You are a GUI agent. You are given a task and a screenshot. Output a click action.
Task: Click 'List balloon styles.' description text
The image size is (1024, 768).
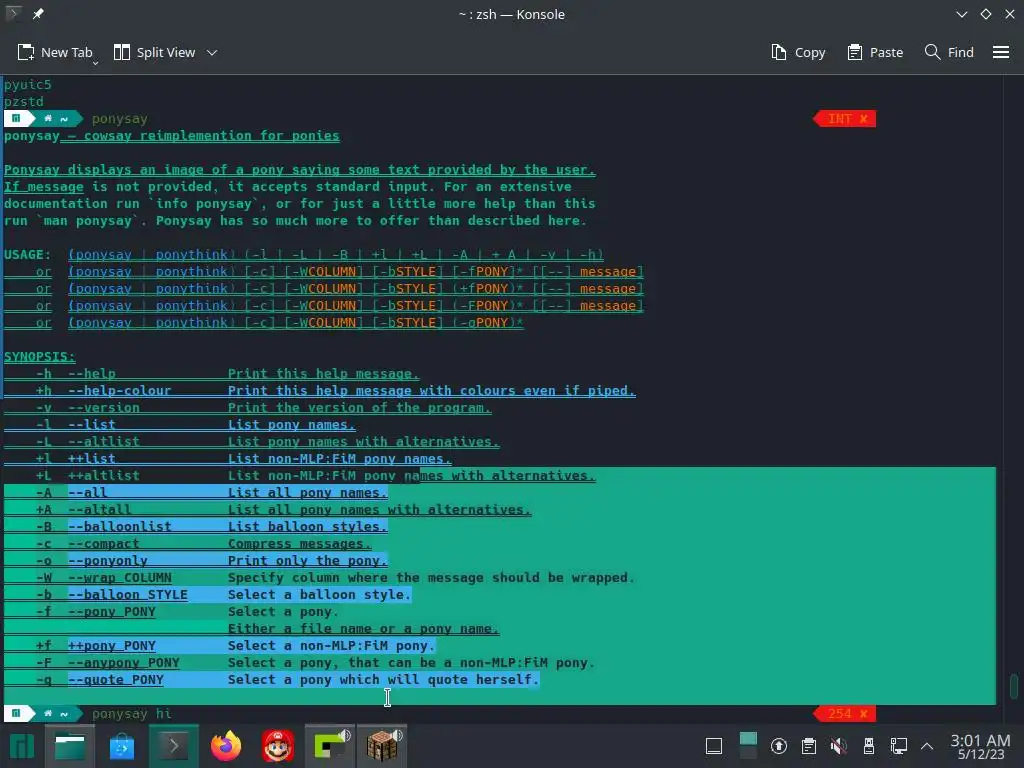[x=308, y=526]
